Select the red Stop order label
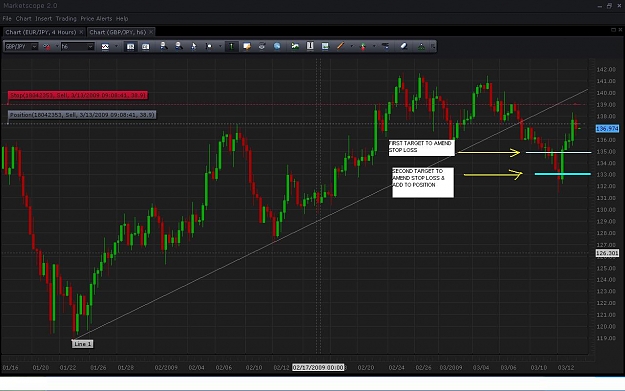625x391 pixels. (78, 95)
